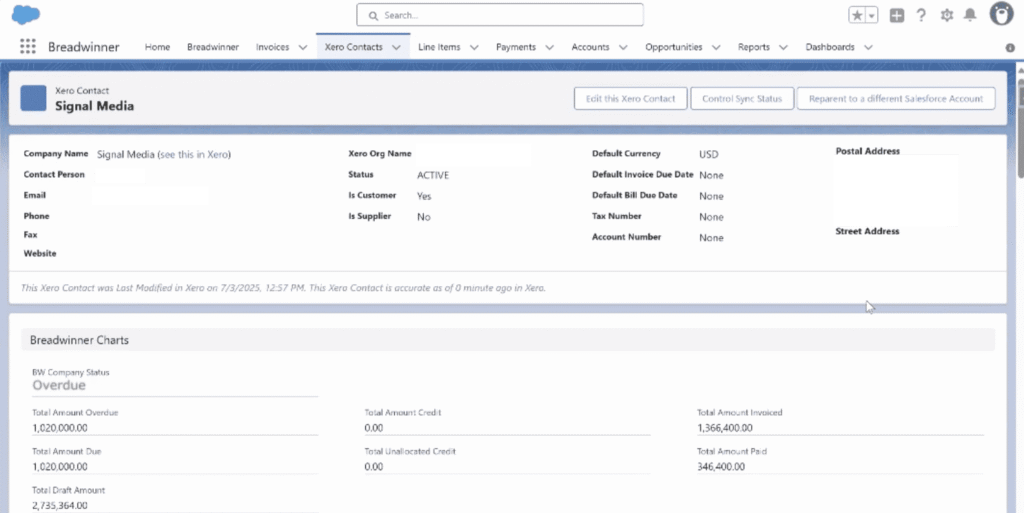Expand the favorites list dropdown arrow
This screenshot has width=1024, height=513.
coord(871,15)
